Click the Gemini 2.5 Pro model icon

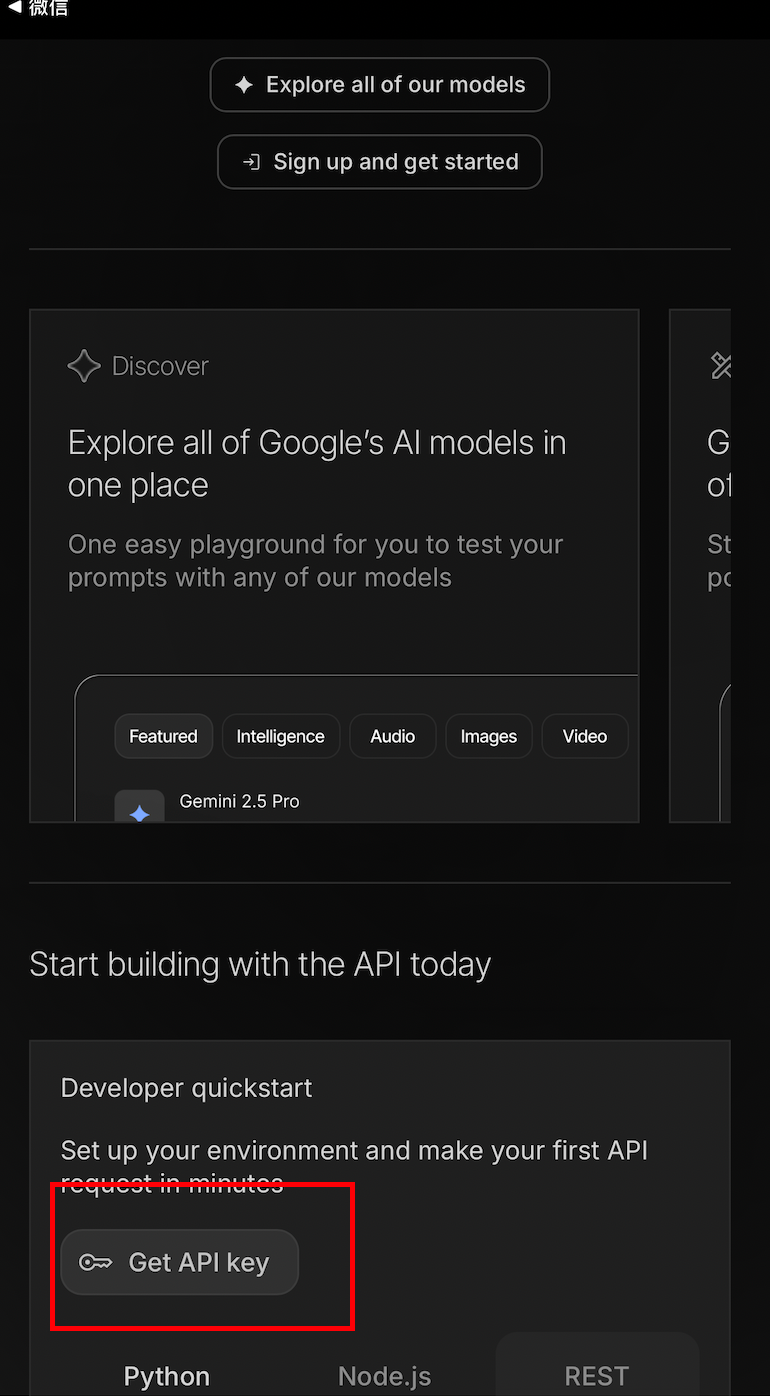139,809
